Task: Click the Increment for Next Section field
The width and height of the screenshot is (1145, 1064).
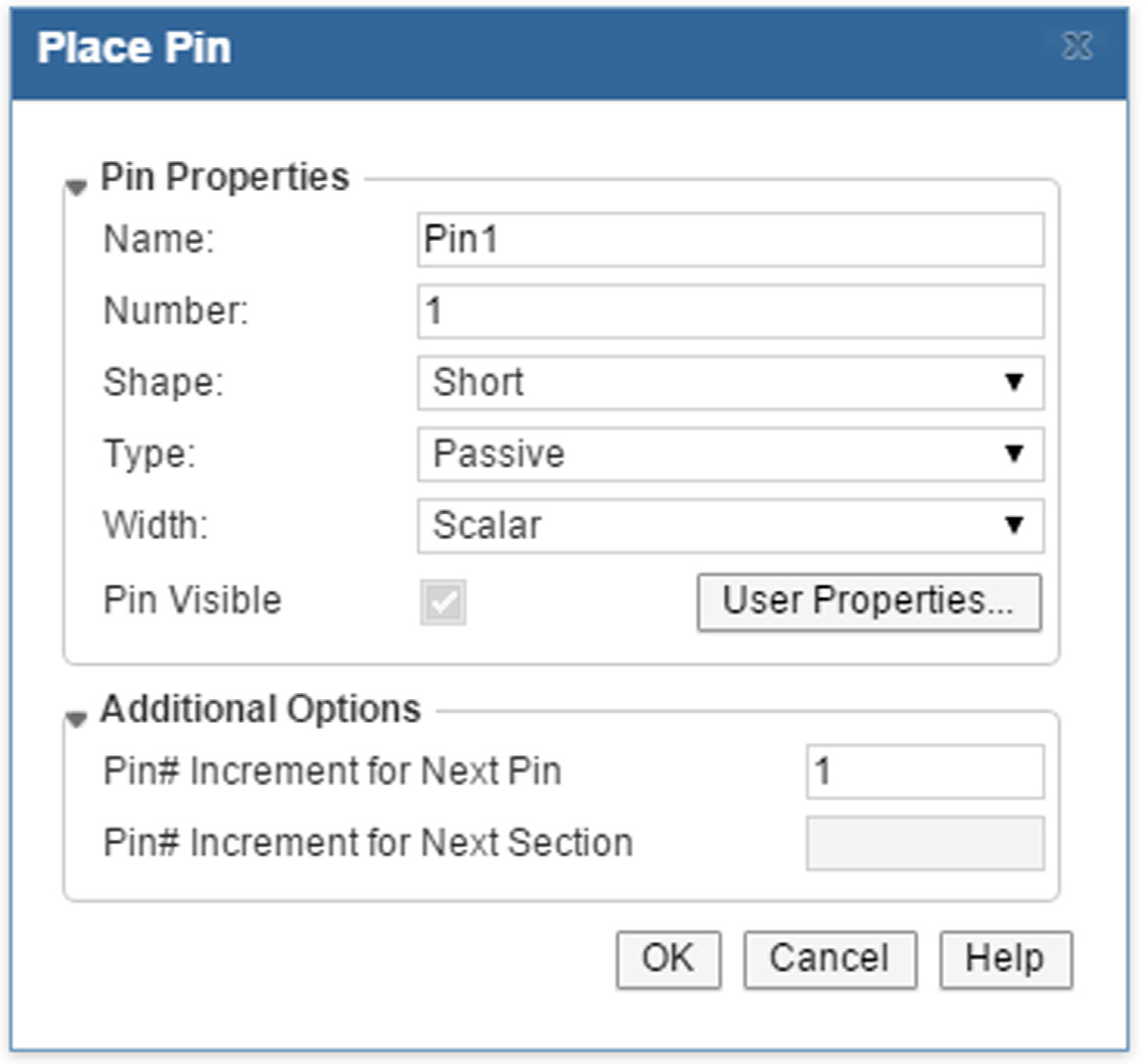Action: tap(924, 843)
